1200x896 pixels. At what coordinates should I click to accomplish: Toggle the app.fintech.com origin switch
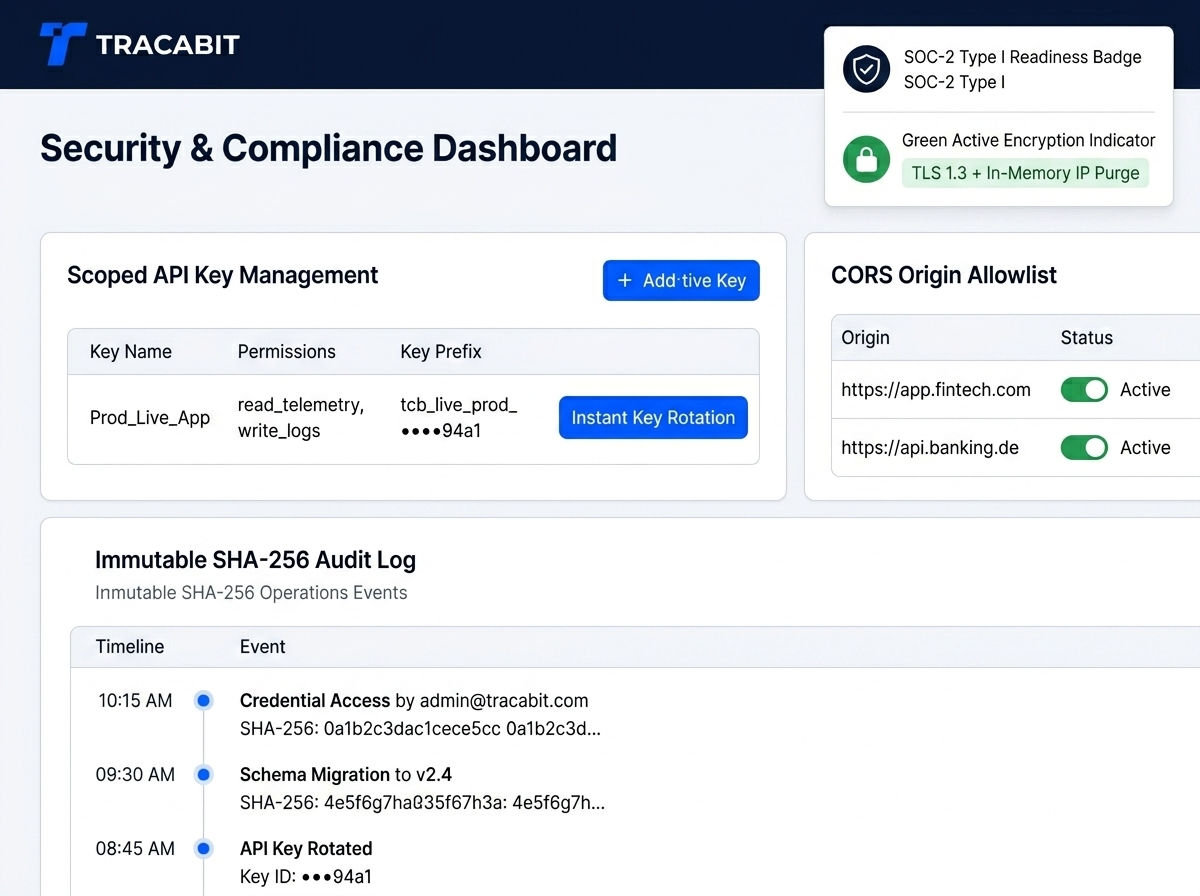point(1084,390)
